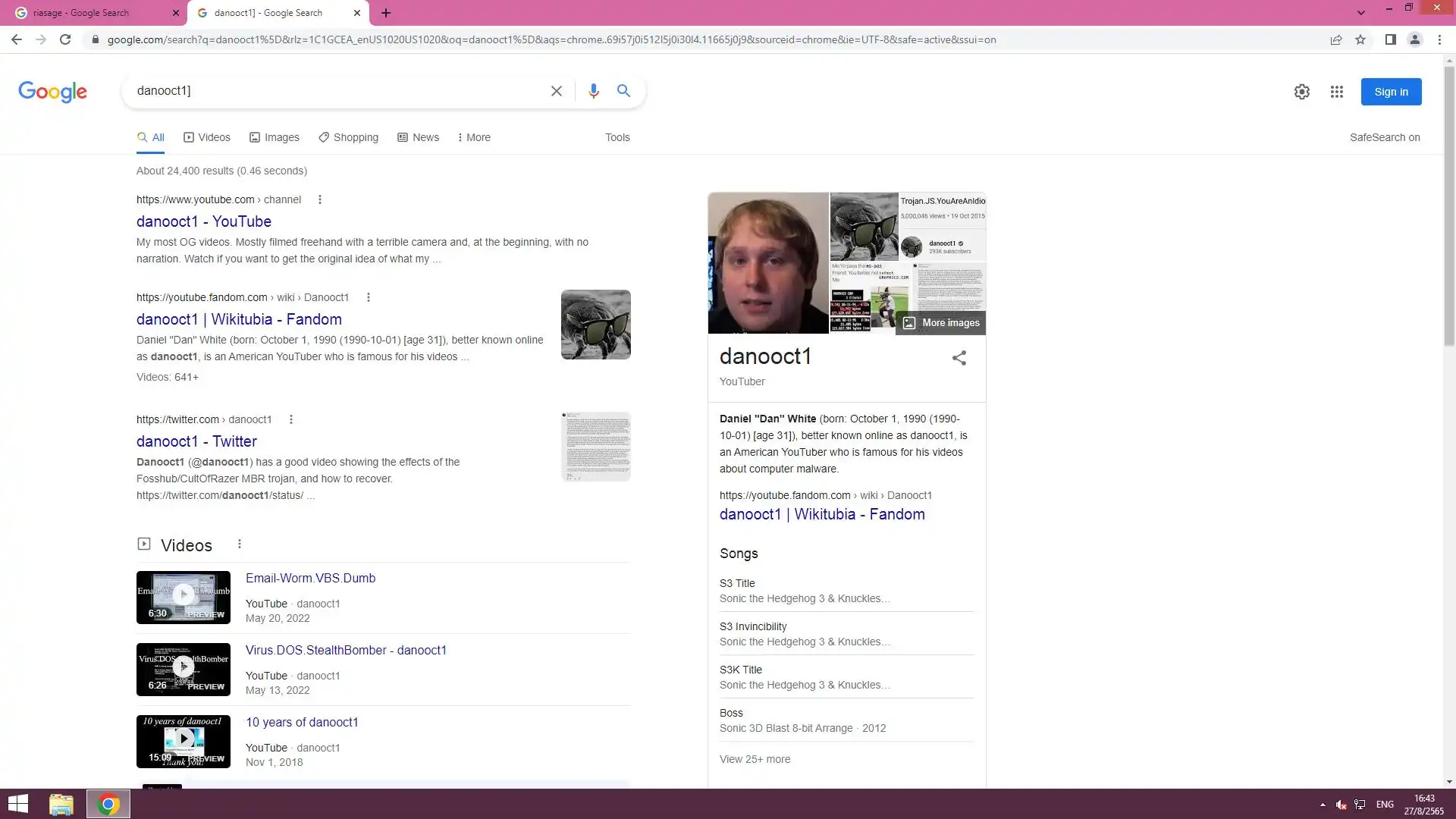Open the Google apps grid
This screenshot has width=1456, height=819.
(1336, 92)
